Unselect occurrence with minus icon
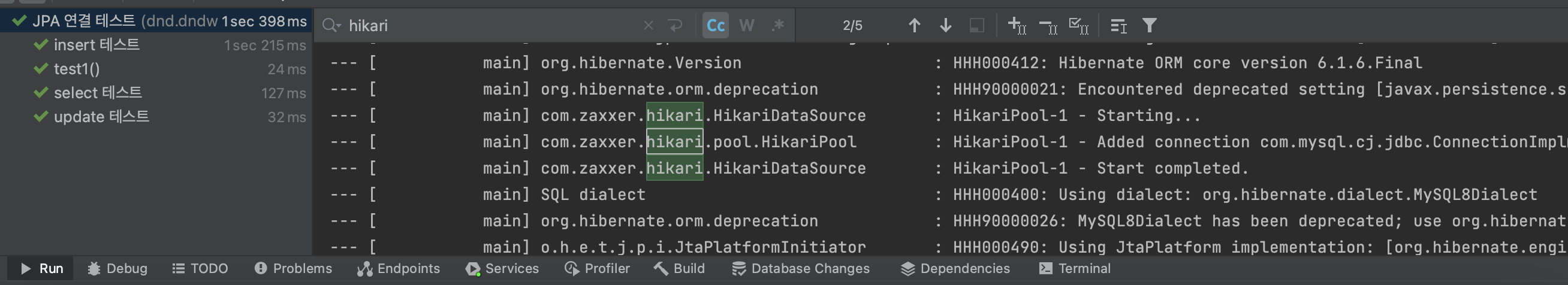The image size is (1568, 285). (x=1048, y=26)
